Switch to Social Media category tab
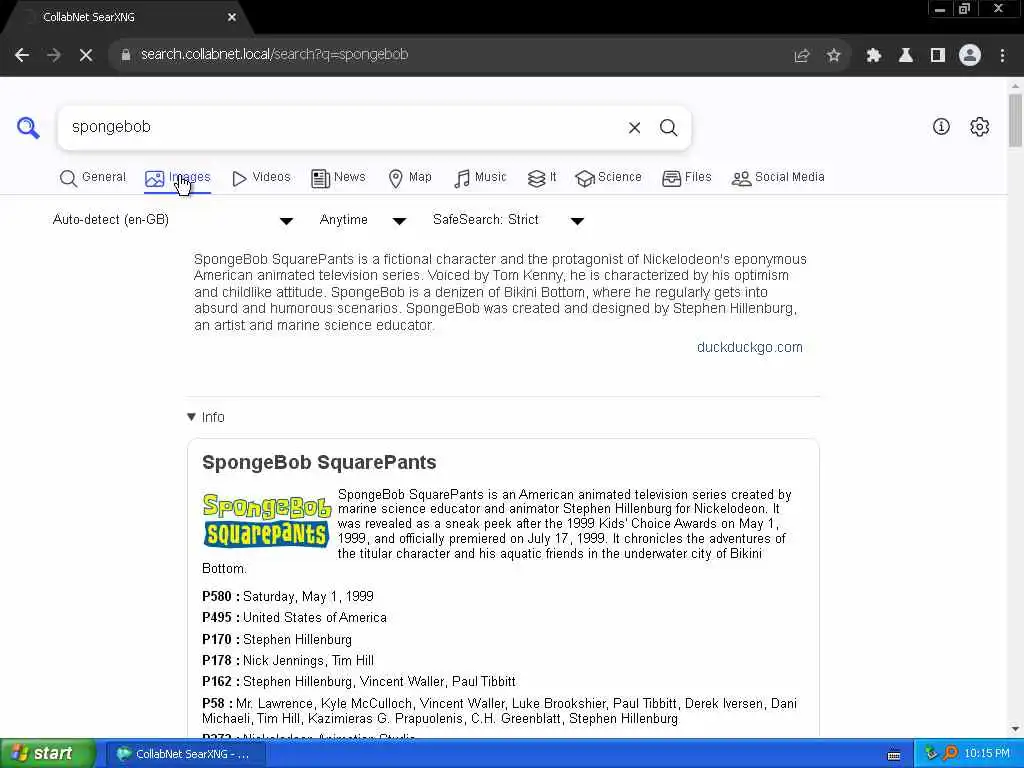 tap(778, 178)
